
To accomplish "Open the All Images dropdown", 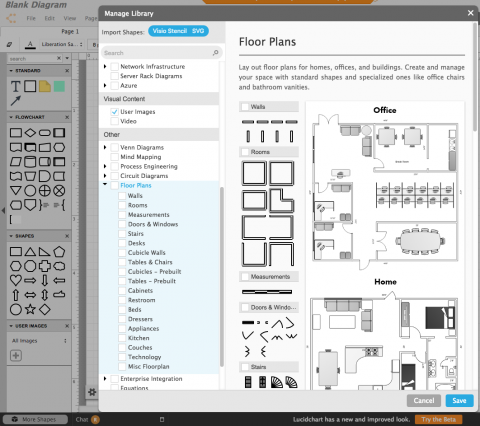I will pyautogui.click(x=39, y=341).
